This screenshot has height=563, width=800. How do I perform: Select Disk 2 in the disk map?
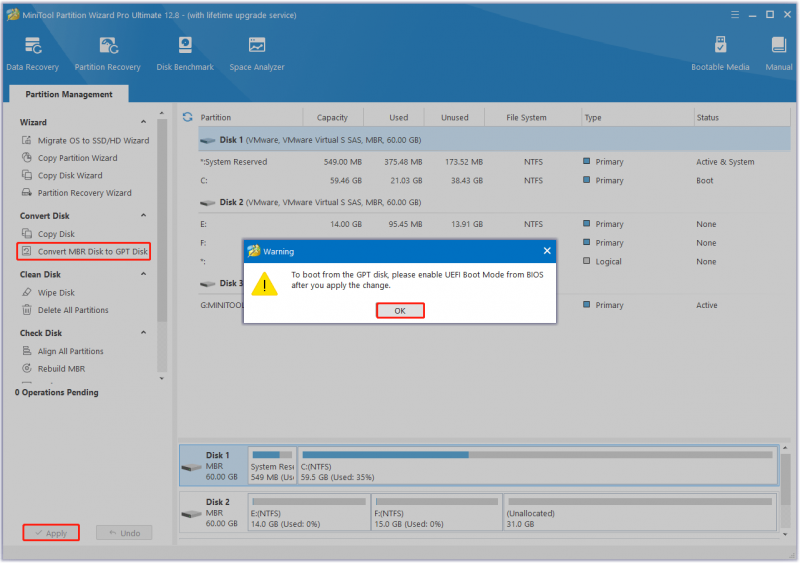(213, 512)
